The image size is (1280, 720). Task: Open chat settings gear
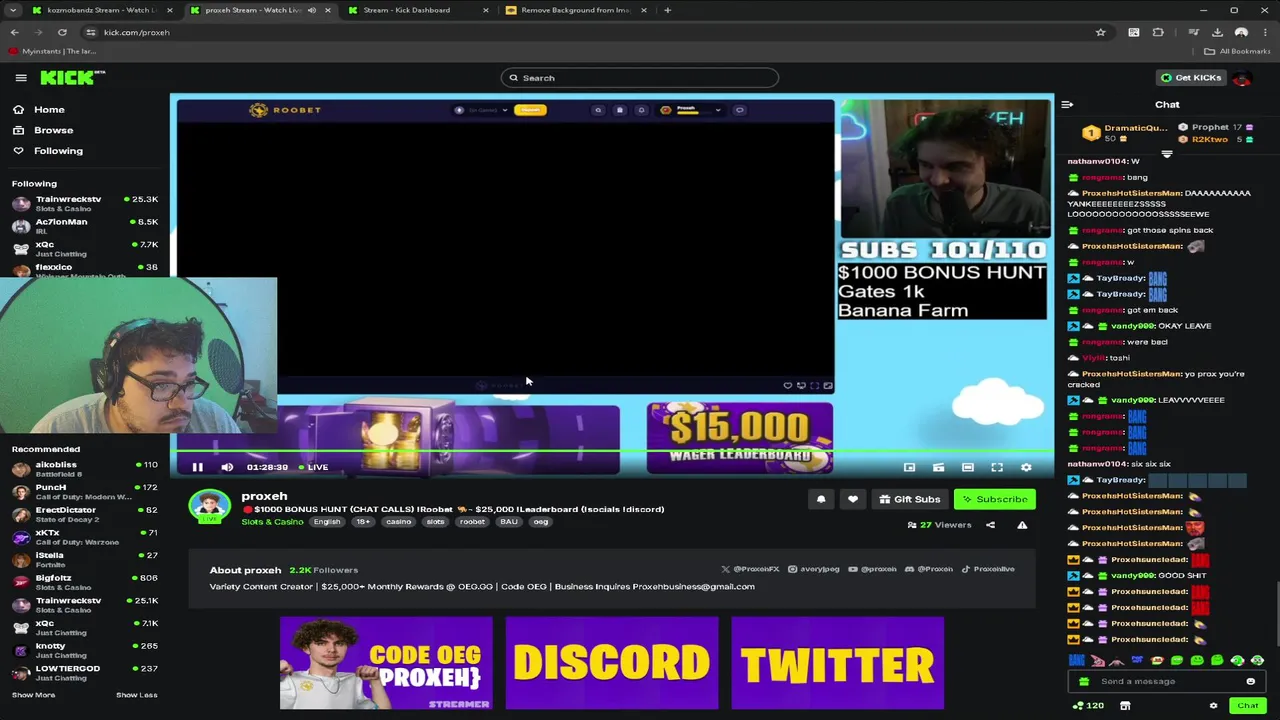1214,706
